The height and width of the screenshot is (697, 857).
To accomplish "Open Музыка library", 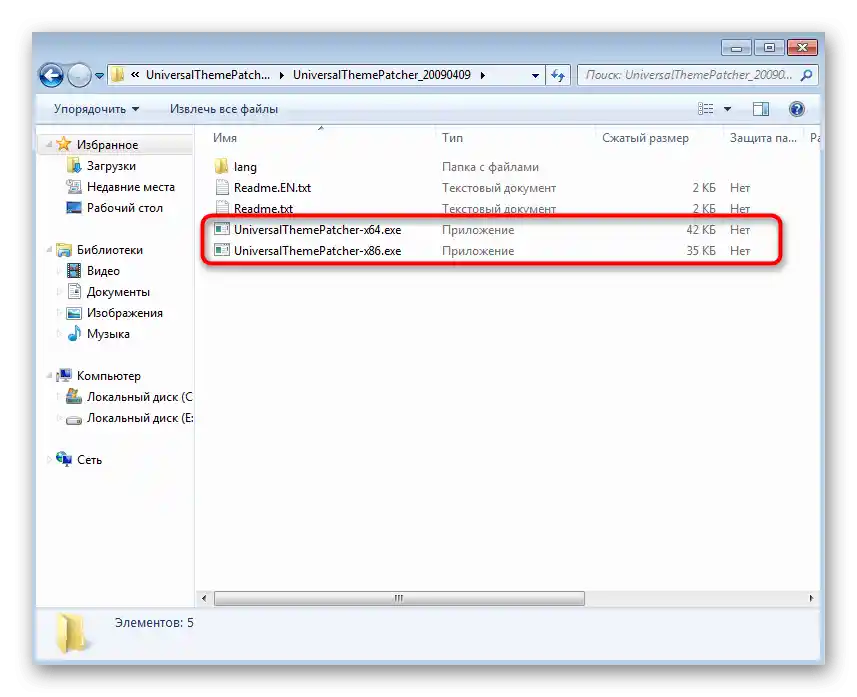I will pos(108,333).
